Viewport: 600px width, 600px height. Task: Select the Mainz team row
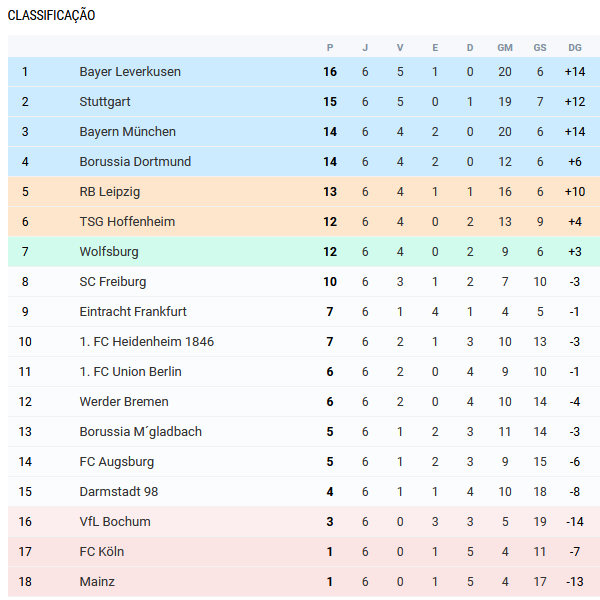[97, 582]
